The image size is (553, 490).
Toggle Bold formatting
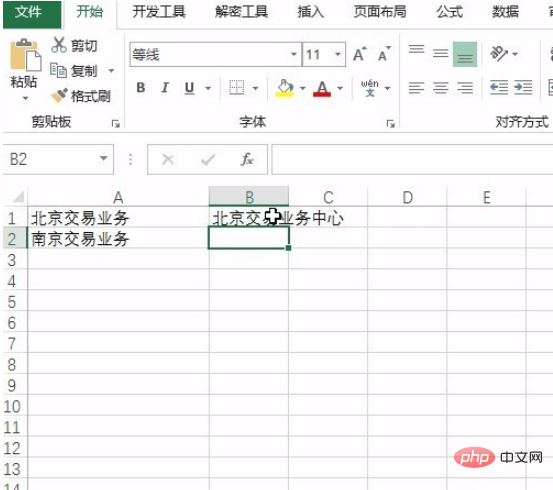141,87
